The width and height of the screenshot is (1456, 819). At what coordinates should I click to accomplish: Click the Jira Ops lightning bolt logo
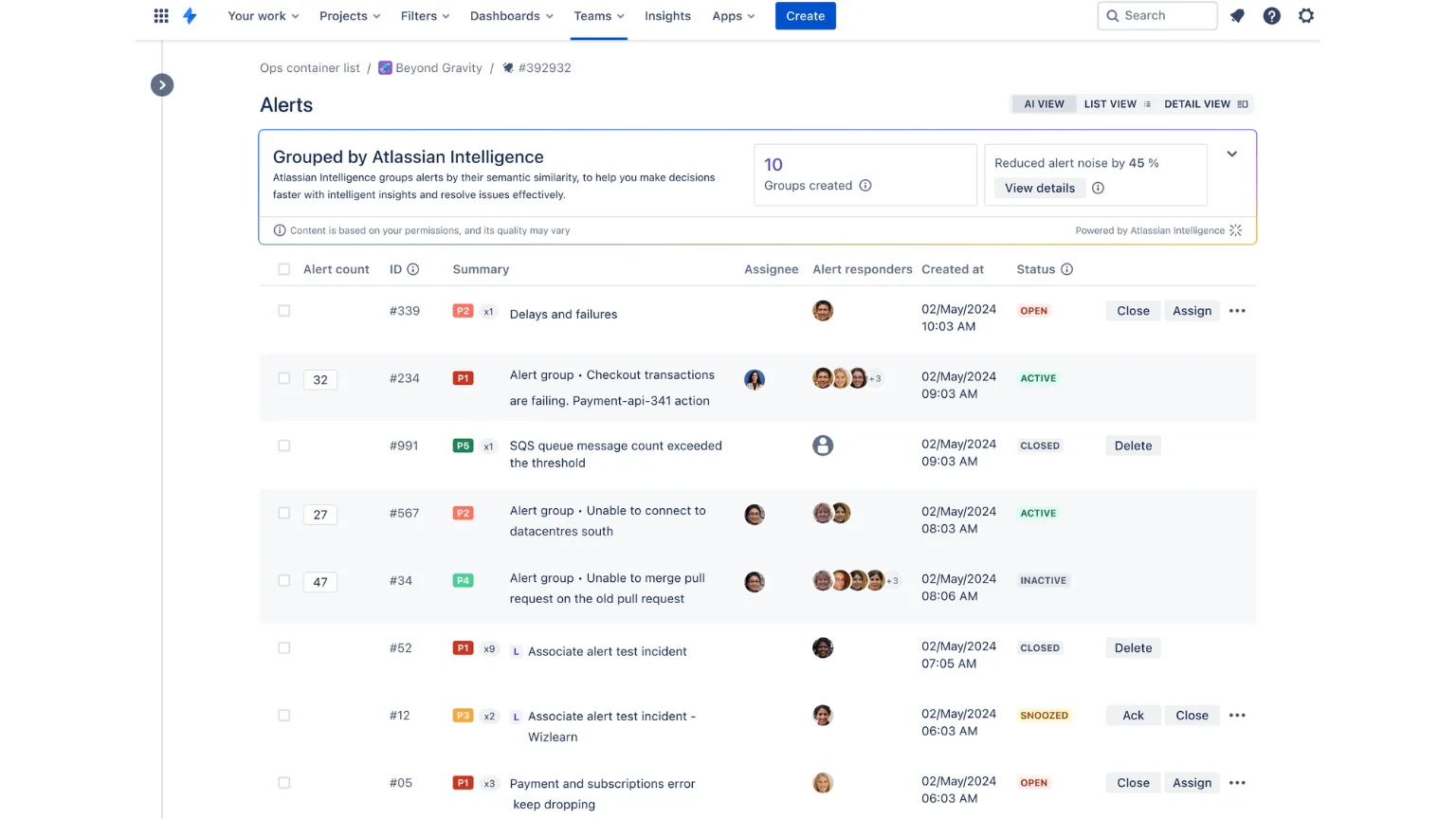point(190,16)
